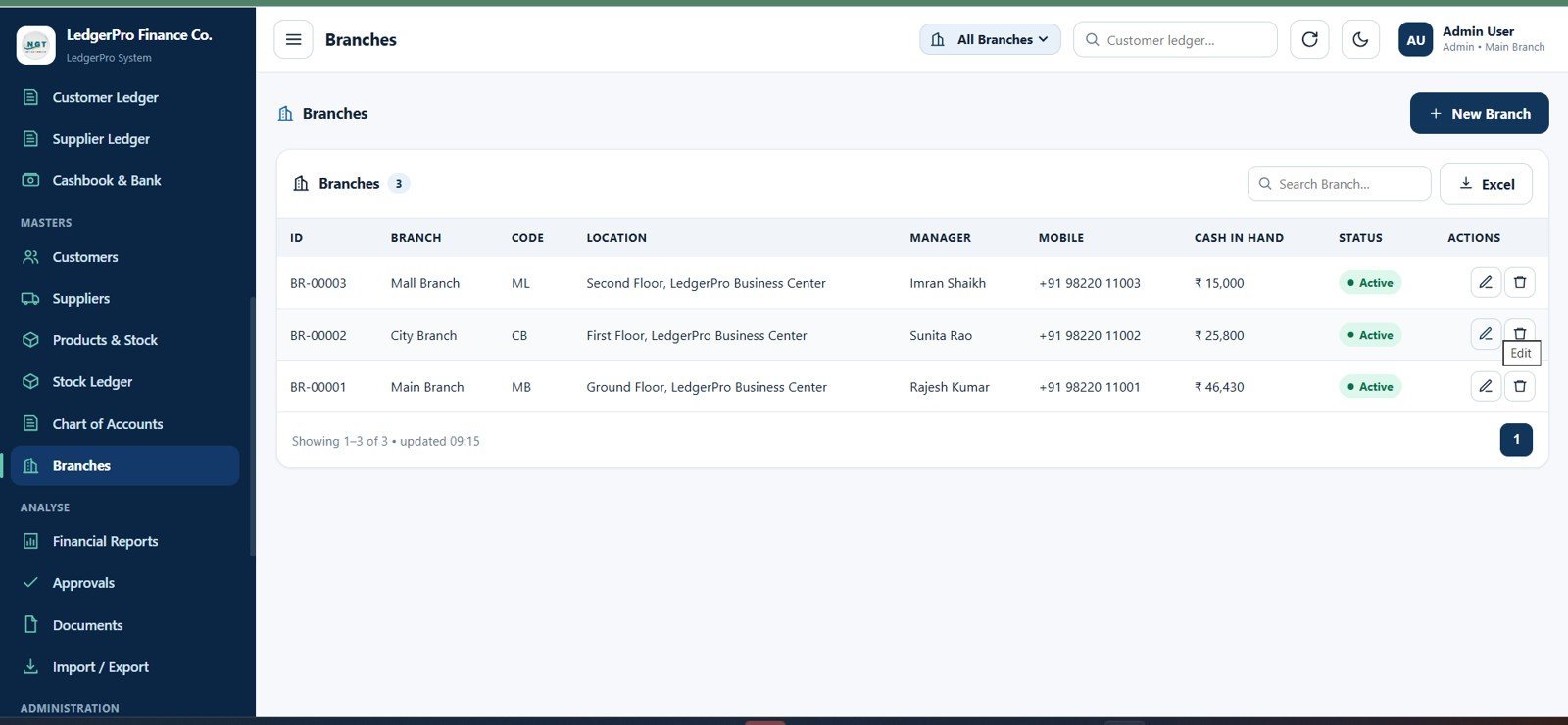This screenshot has width=1568, height=725.
Task: Open Cashbook & Bank in sidebar
Action: click(125, 181)
